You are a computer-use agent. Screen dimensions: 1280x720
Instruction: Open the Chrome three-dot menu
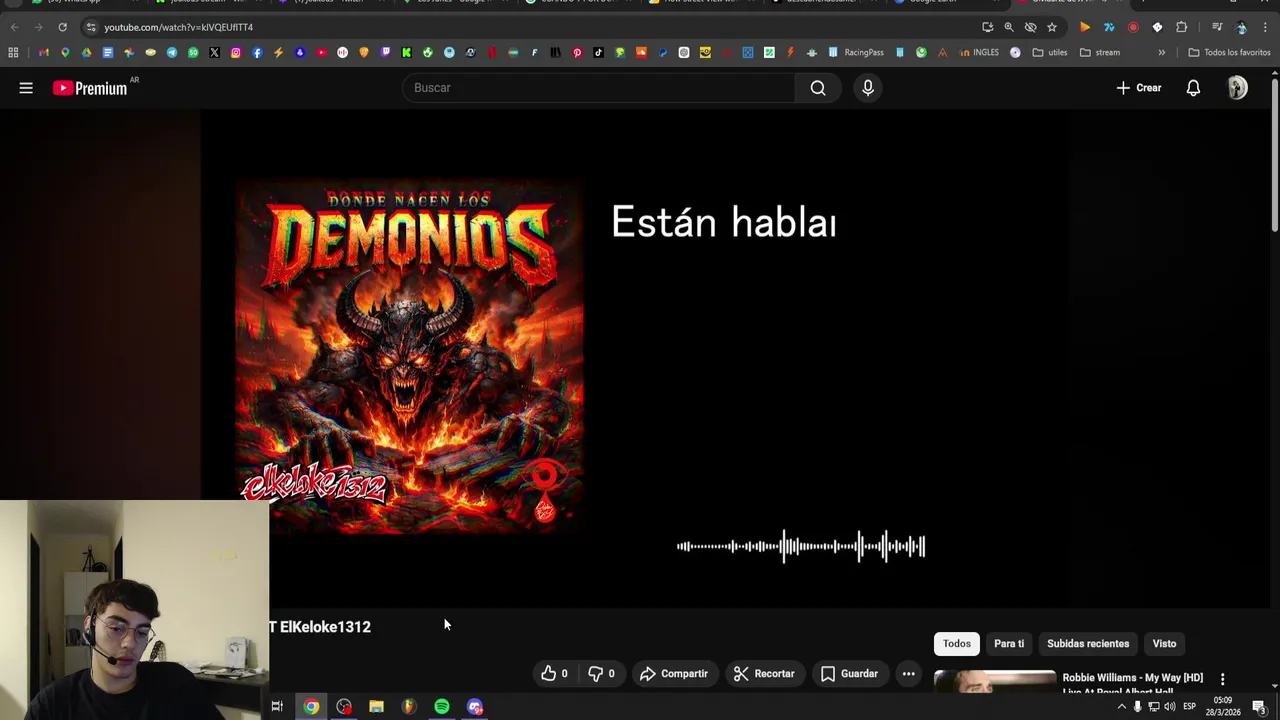pyautogui.click(x=1265, y=27)
